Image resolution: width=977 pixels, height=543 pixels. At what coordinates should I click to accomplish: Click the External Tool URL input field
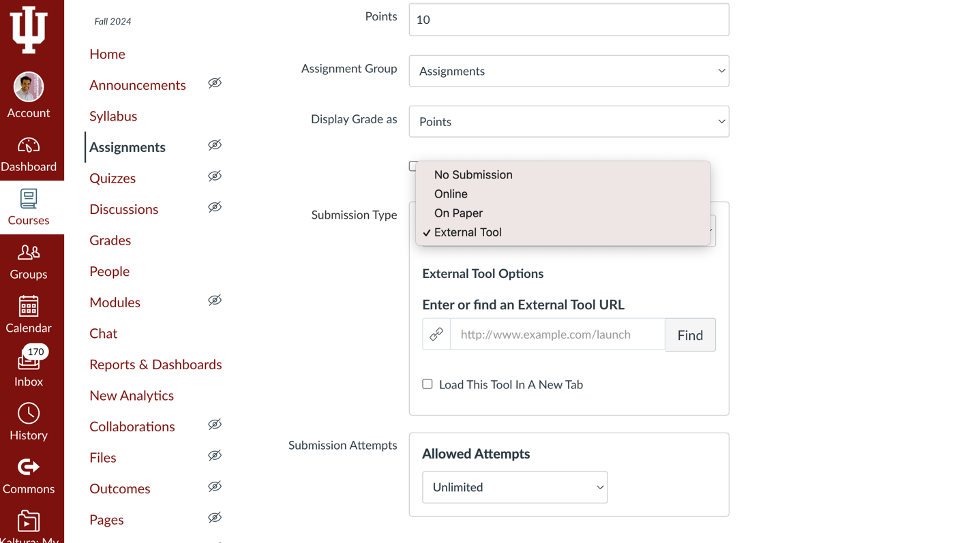pyautogui.click(x=558, y=335)
